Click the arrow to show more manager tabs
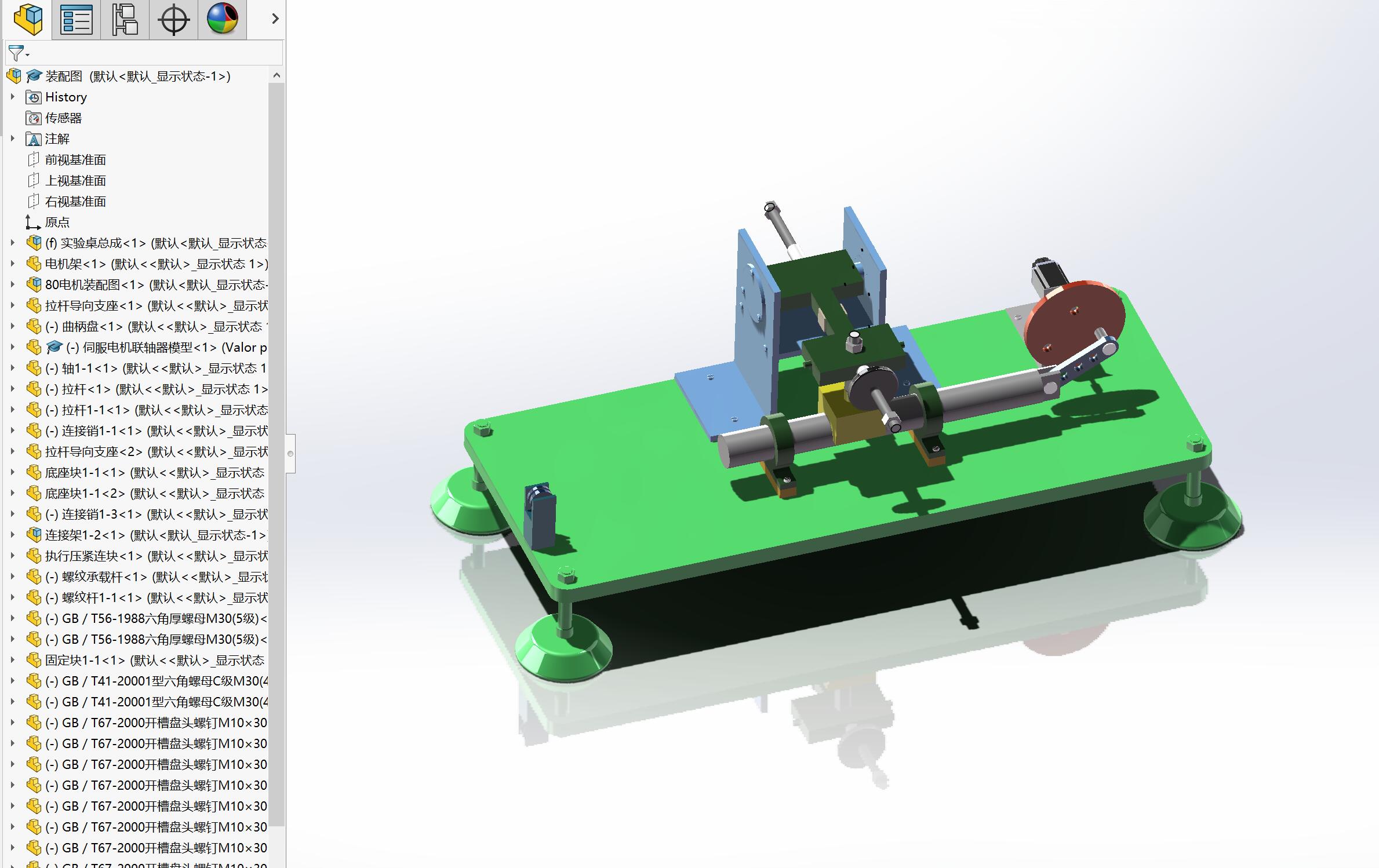The height and width of the screenshot is (868, 1379). point(275,19)
